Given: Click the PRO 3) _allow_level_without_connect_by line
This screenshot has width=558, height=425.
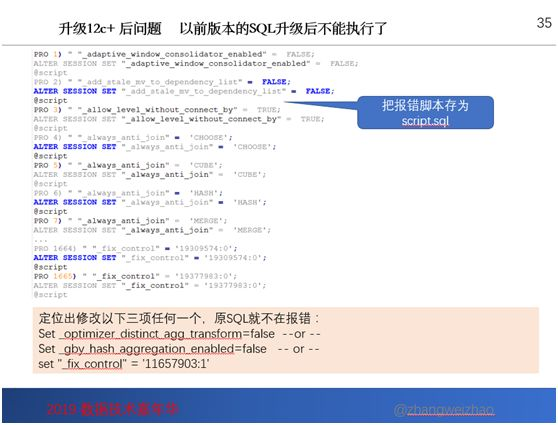Looking at the screenshot, I should pos(157,110).
